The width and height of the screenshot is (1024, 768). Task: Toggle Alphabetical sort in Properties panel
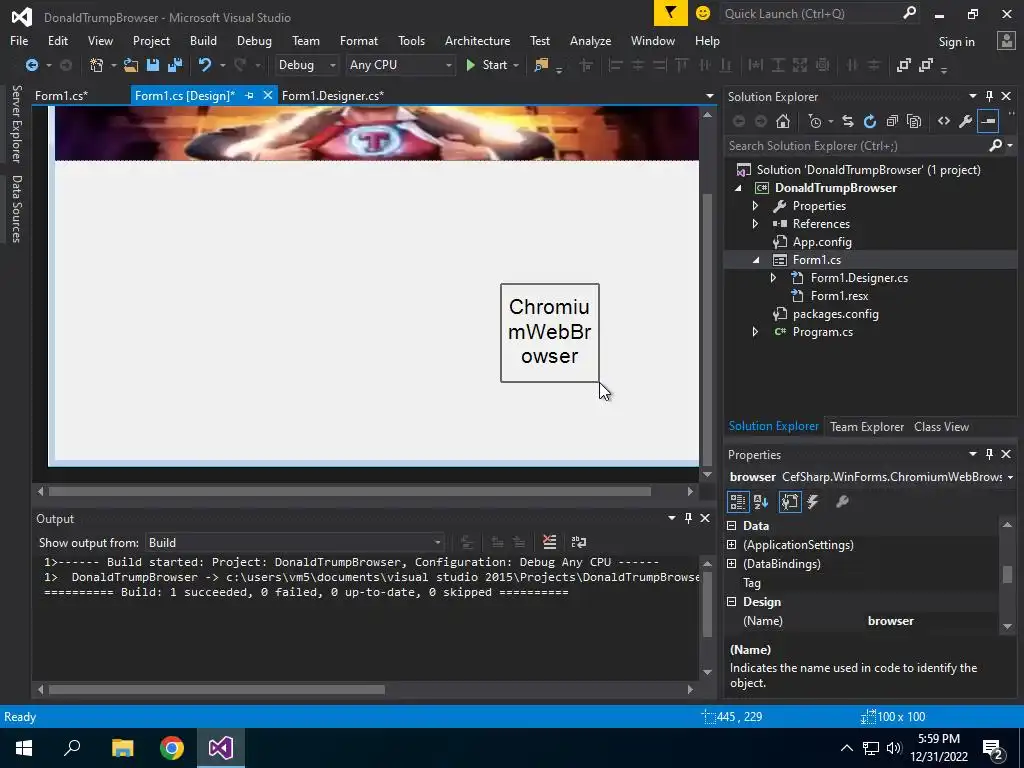coord(761,502)
